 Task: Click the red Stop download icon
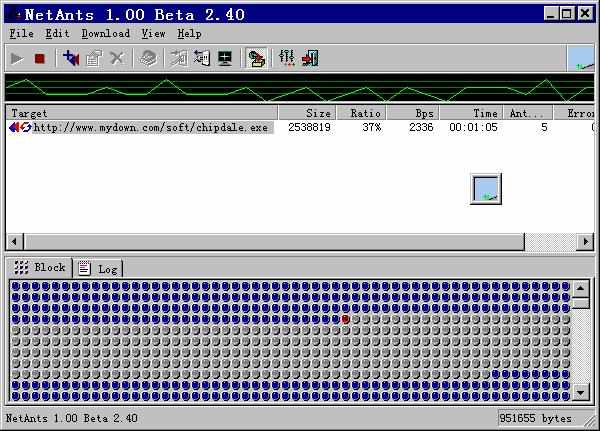pyautogui.click(x=40, y=59)
